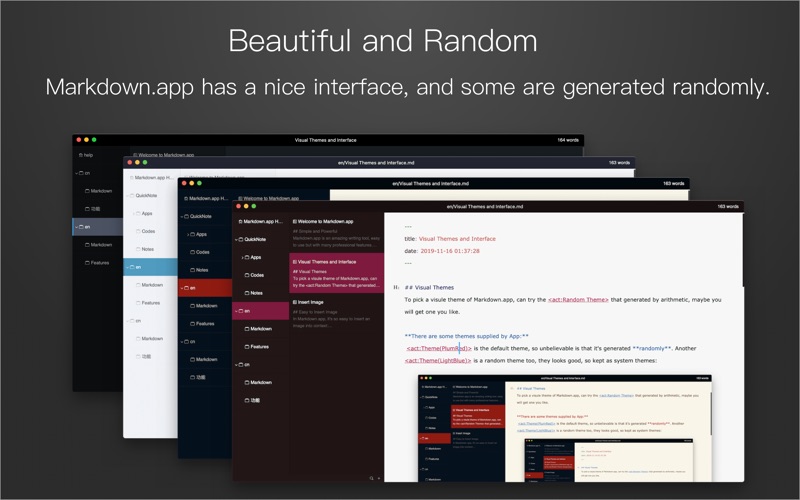Collapse blue en folder chevron in white window
Screen dimensions: 800x500
pos(127,267)
